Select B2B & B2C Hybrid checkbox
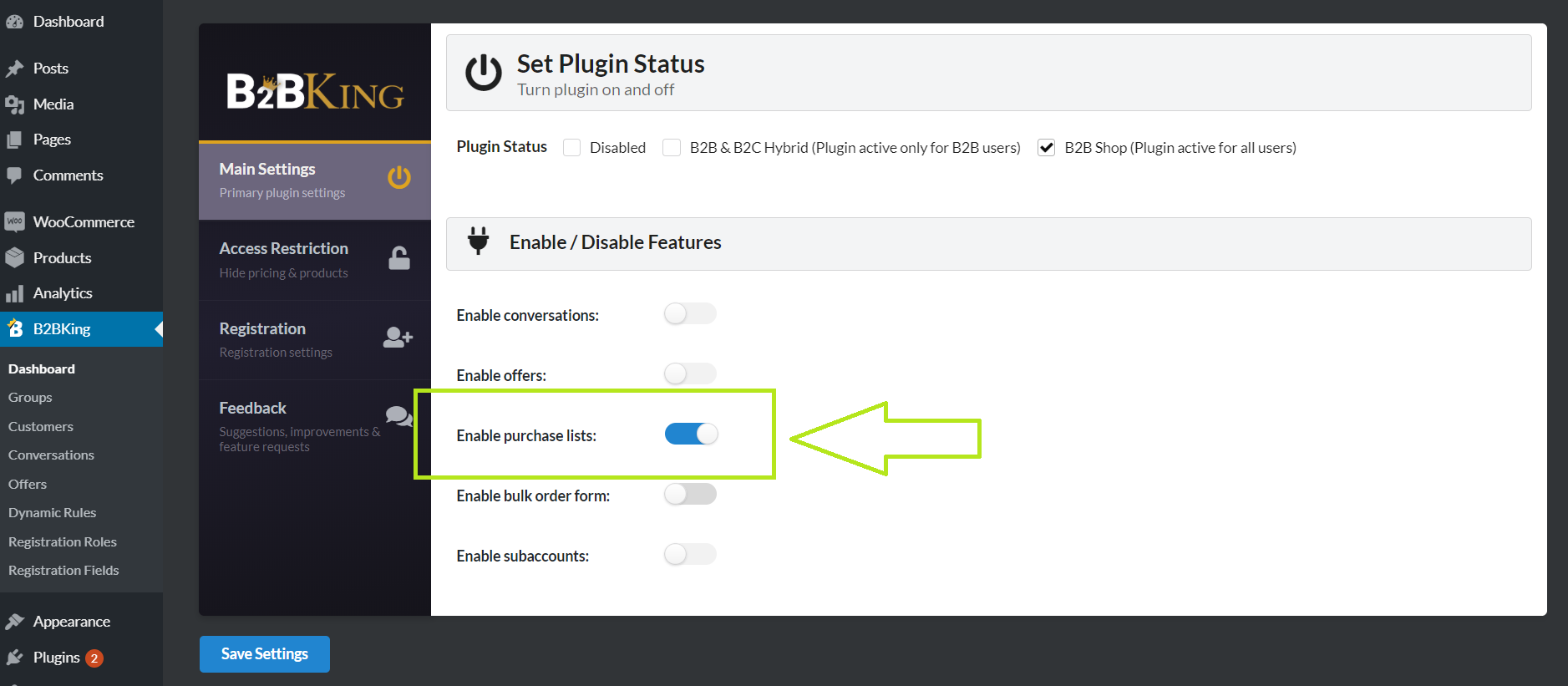Screen dimensions: 1568x686 pyautogui.click(x=672, y=148)
